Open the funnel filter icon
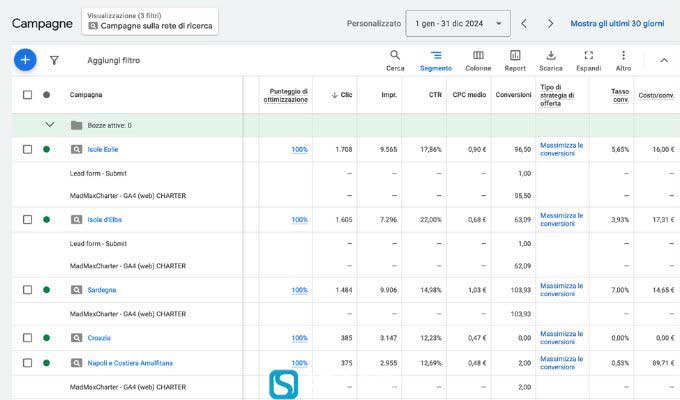Image resolution: width=680 pixels, height=400 pixels. [54, 60]
